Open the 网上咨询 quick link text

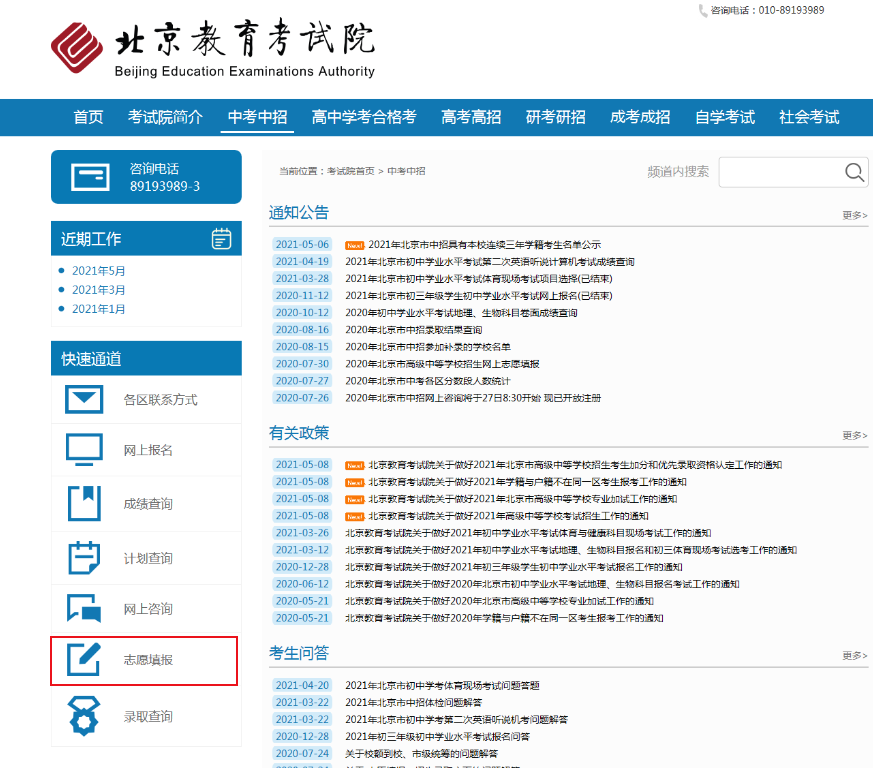tap(148, 609)
